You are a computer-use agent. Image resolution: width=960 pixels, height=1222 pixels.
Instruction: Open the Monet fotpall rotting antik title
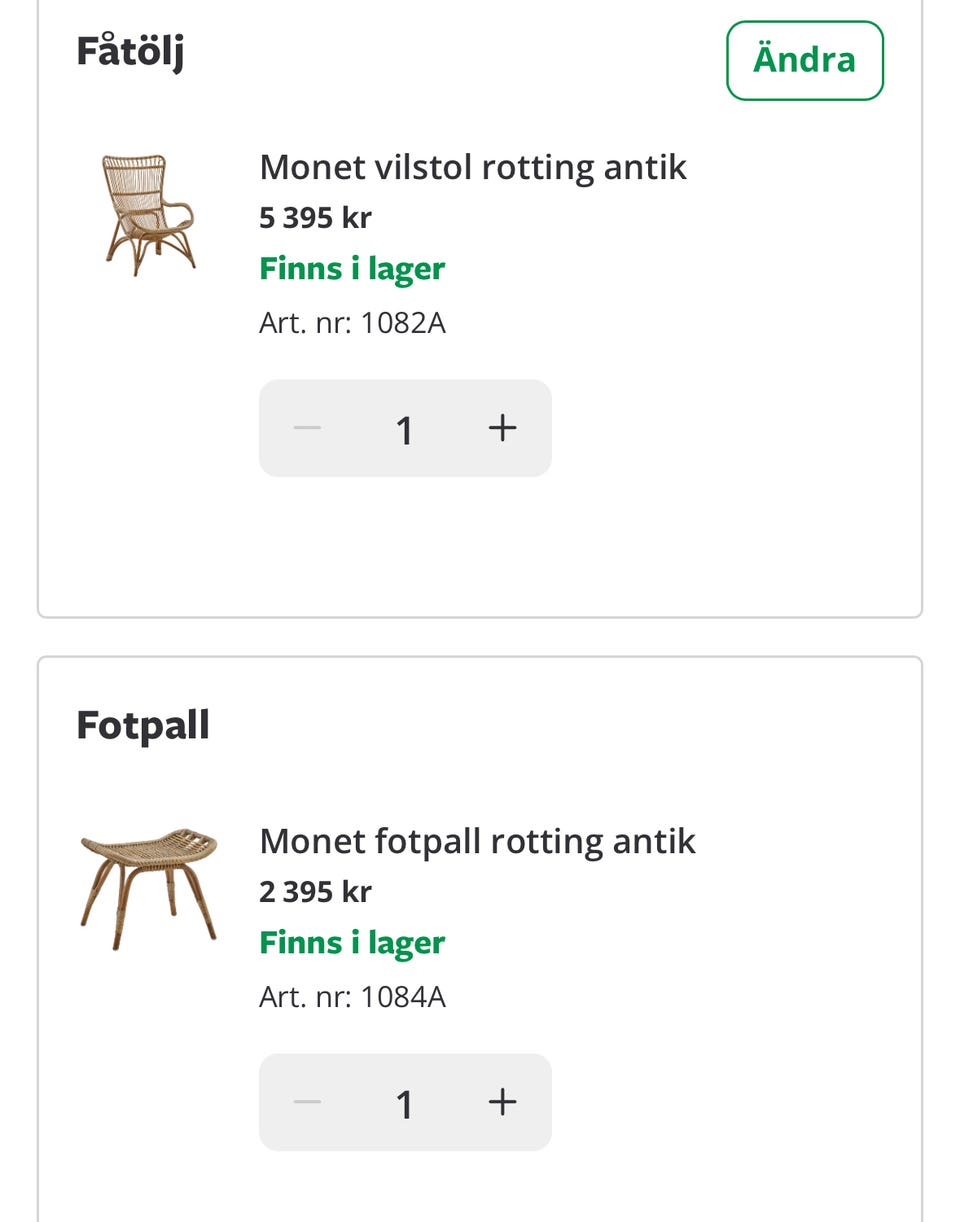476,841
